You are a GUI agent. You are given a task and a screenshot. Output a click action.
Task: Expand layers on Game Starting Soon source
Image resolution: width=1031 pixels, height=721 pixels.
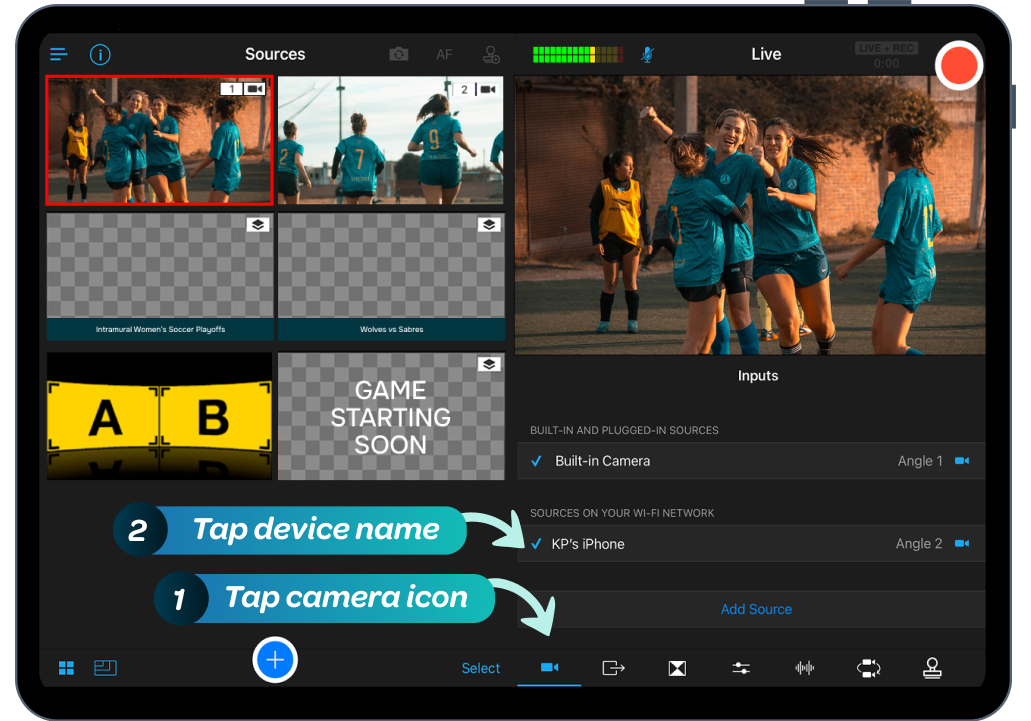[x=489, y=364]
